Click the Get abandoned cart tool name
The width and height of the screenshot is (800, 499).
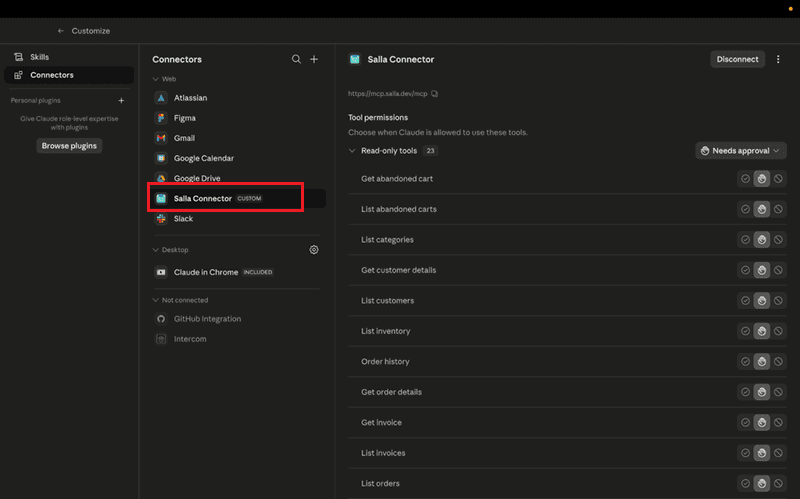point(397,179)
